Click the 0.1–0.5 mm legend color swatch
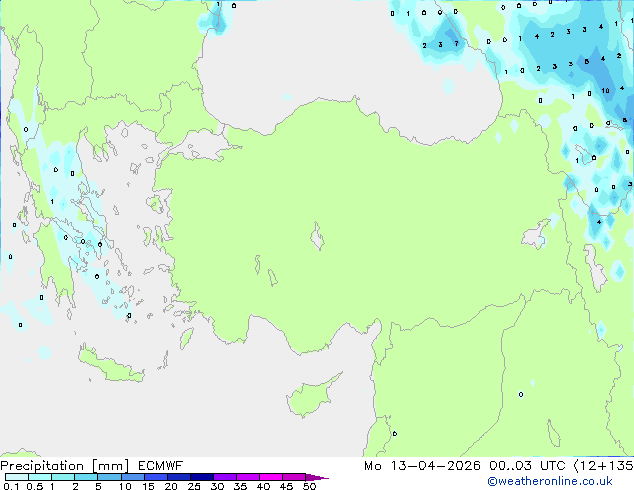 (17, 477)
